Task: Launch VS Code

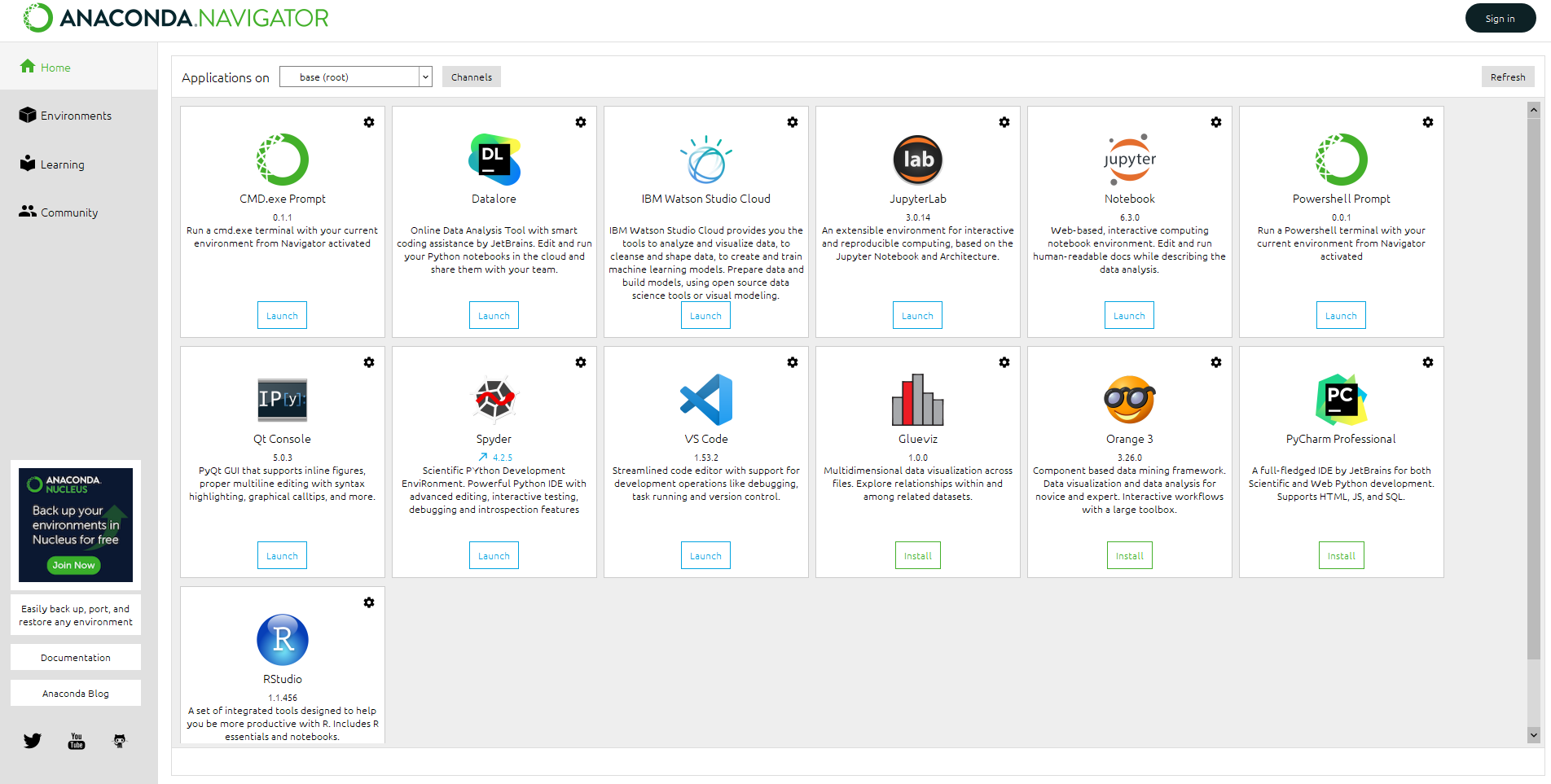Action: (706, 555)
